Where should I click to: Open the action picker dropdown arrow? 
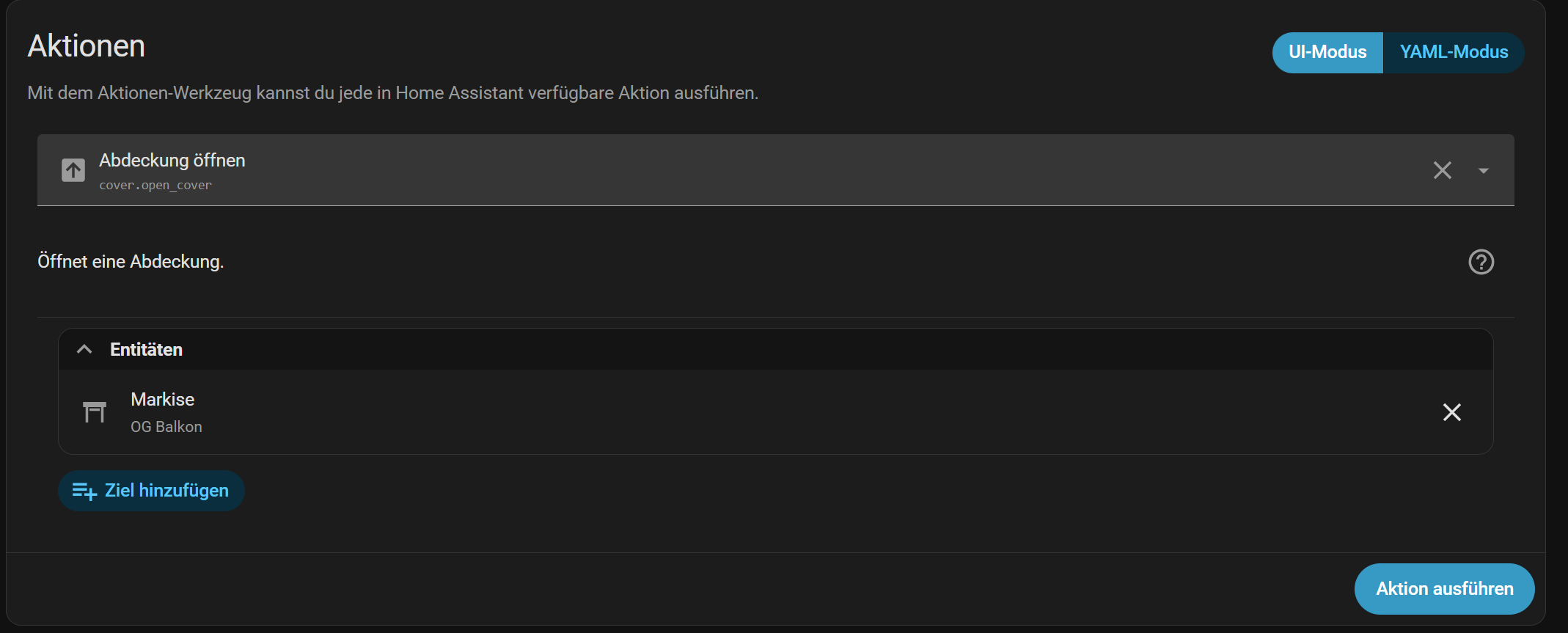(1484, 171)
